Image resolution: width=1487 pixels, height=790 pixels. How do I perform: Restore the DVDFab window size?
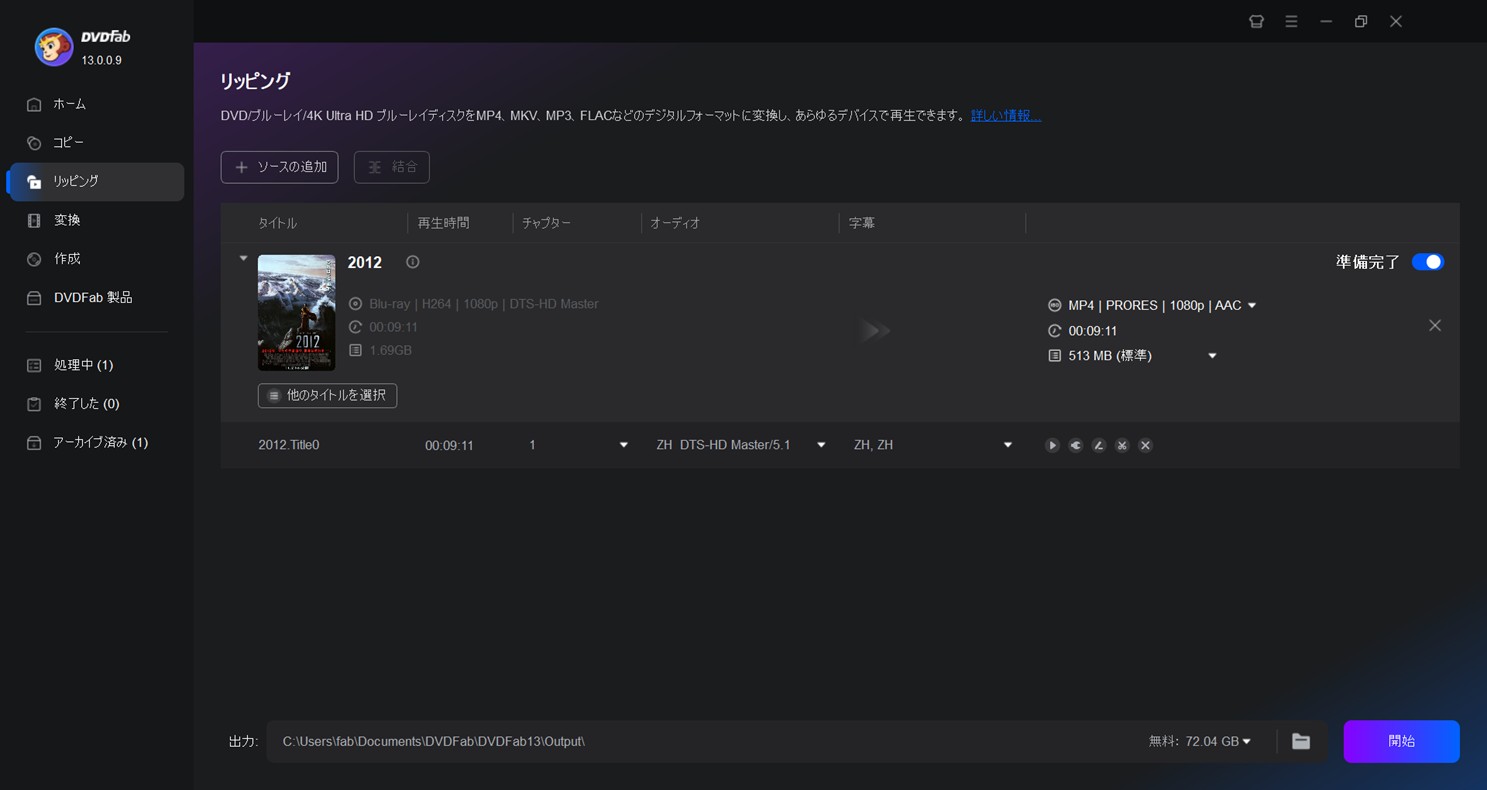pos(1361,21)
